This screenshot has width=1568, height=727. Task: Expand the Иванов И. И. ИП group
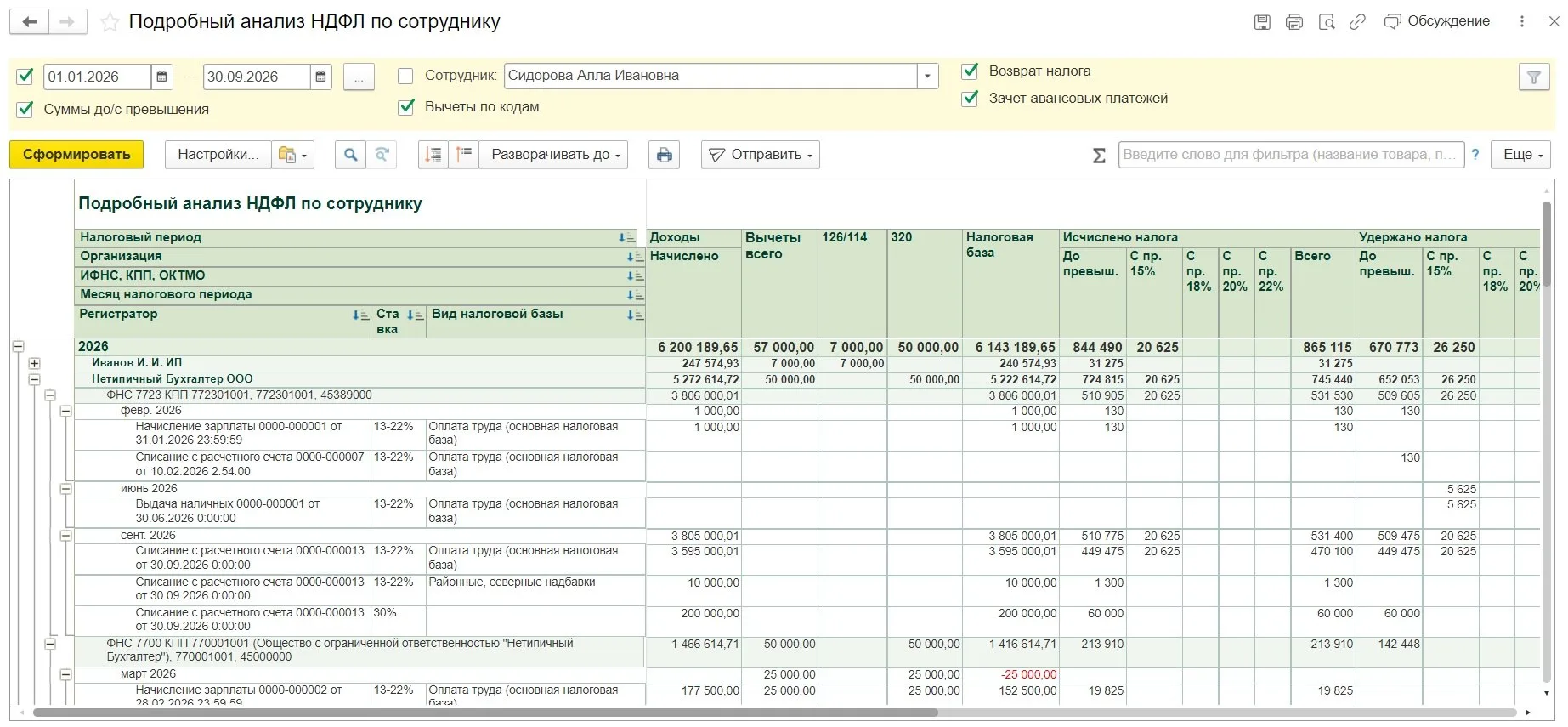(x=34, y=363)
